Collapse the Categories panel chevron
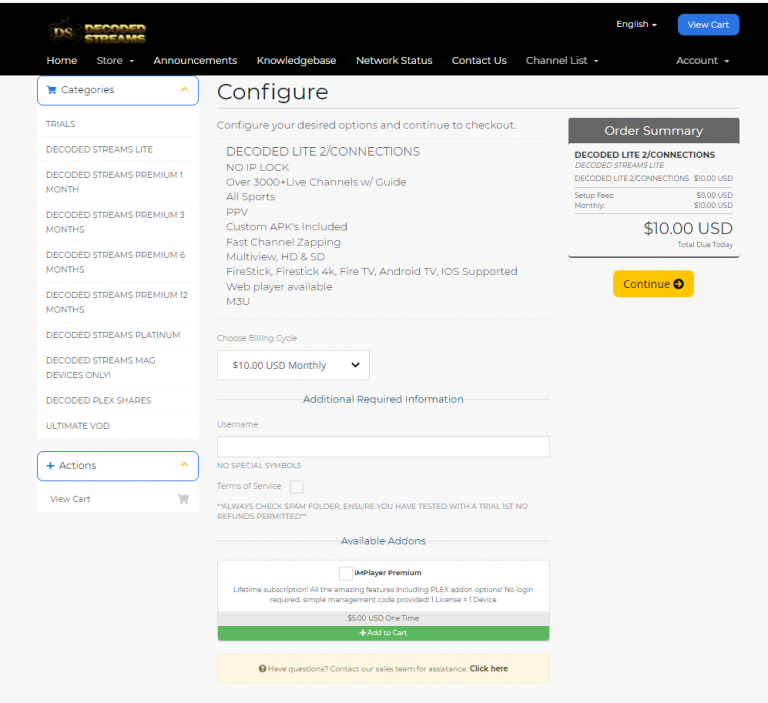The height and width of the screenshot is (703, 768). tap(184, 90)
